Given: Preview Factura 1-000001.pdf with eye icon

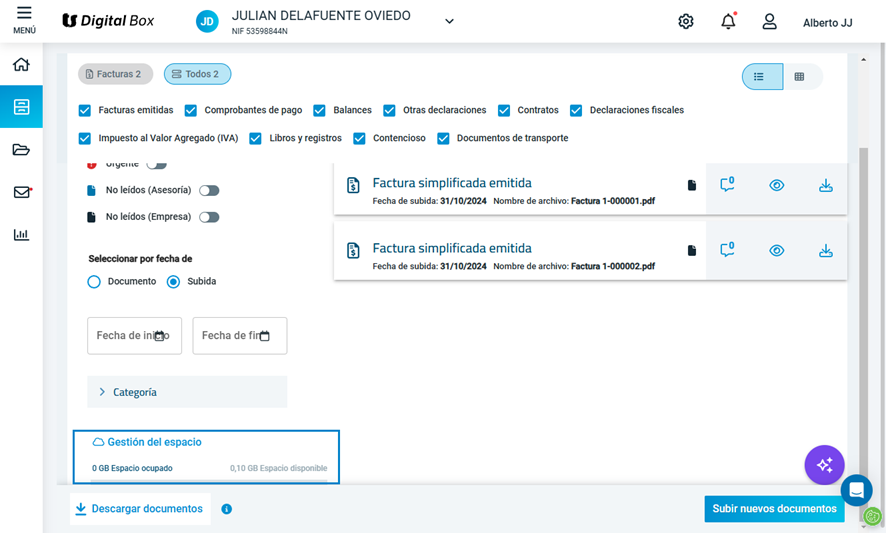Looking at the screenshot, I should coord(776,185).
